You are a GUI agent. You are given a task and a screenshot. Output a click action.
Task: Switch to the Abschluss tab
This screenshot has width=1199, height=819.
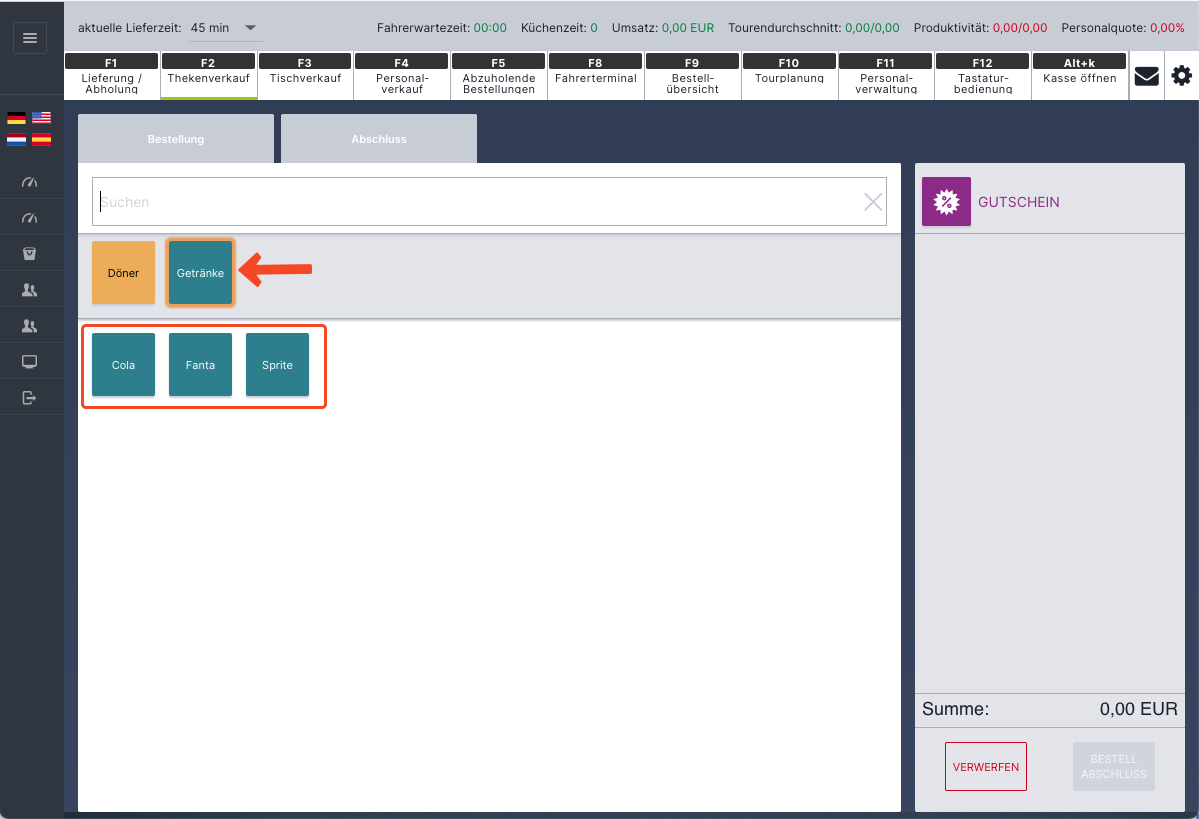tap(379, 139)
